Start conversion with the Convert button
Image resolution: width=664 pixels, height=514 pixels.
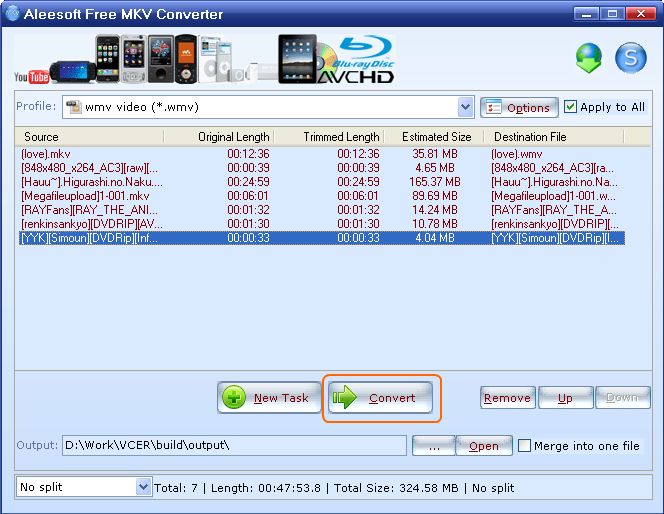click(380, 398)
